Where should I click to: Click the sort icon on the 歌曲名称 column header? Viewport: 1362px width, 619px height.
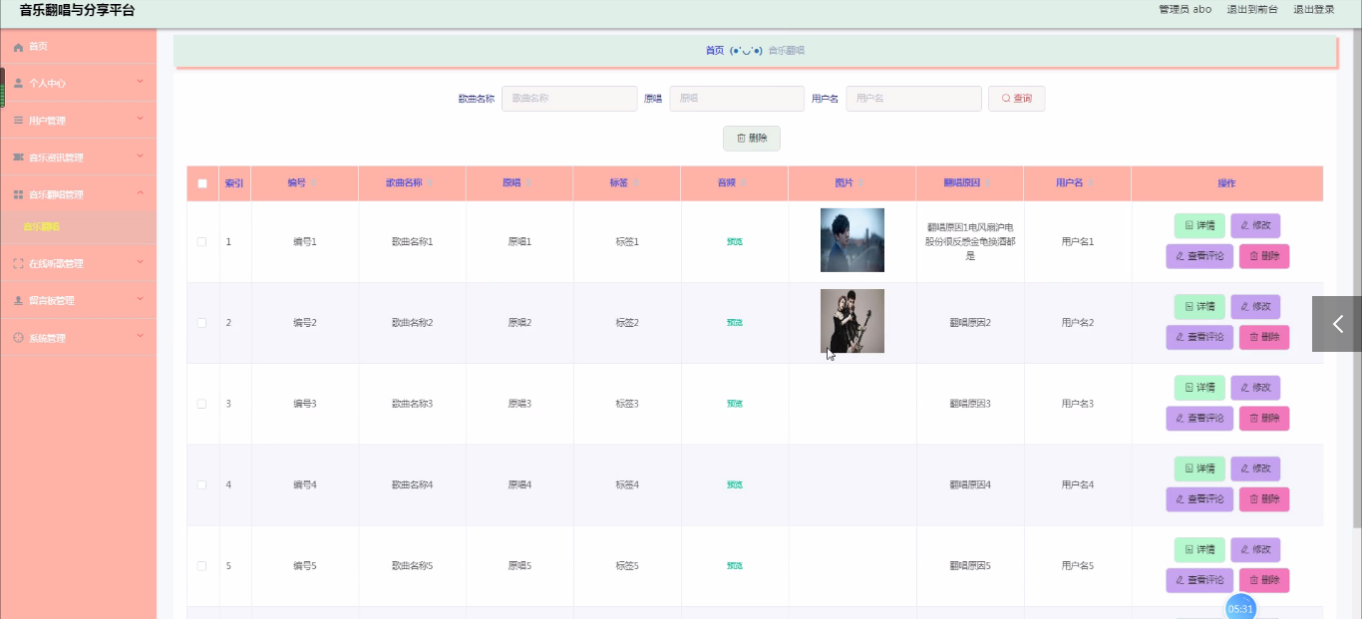pos(430,184)
